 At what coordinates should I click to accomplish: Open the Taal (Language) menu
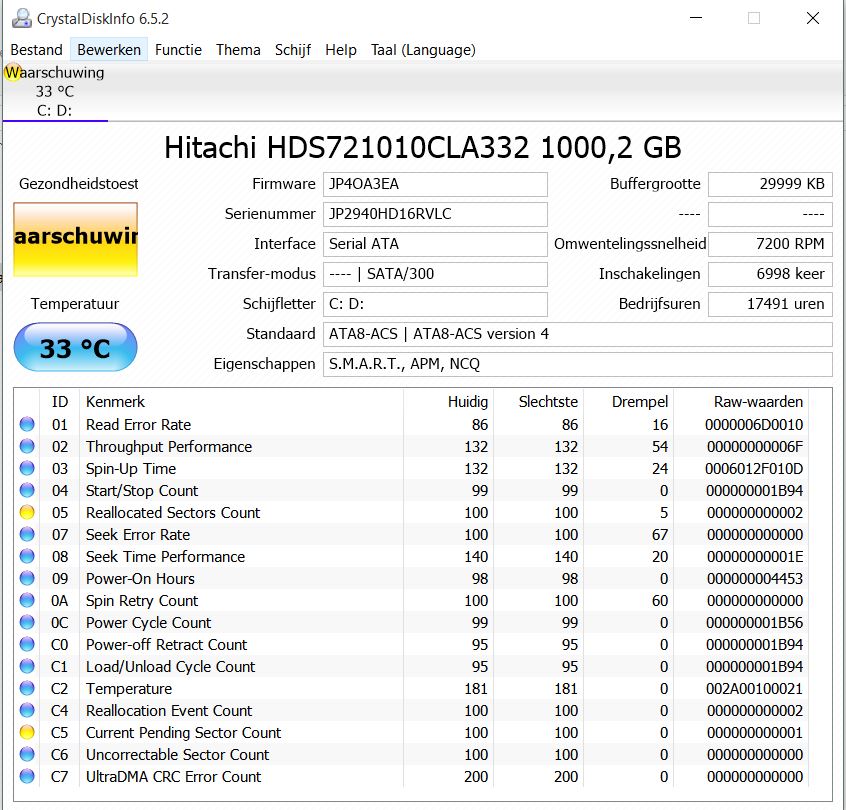(x=423, y=50)
